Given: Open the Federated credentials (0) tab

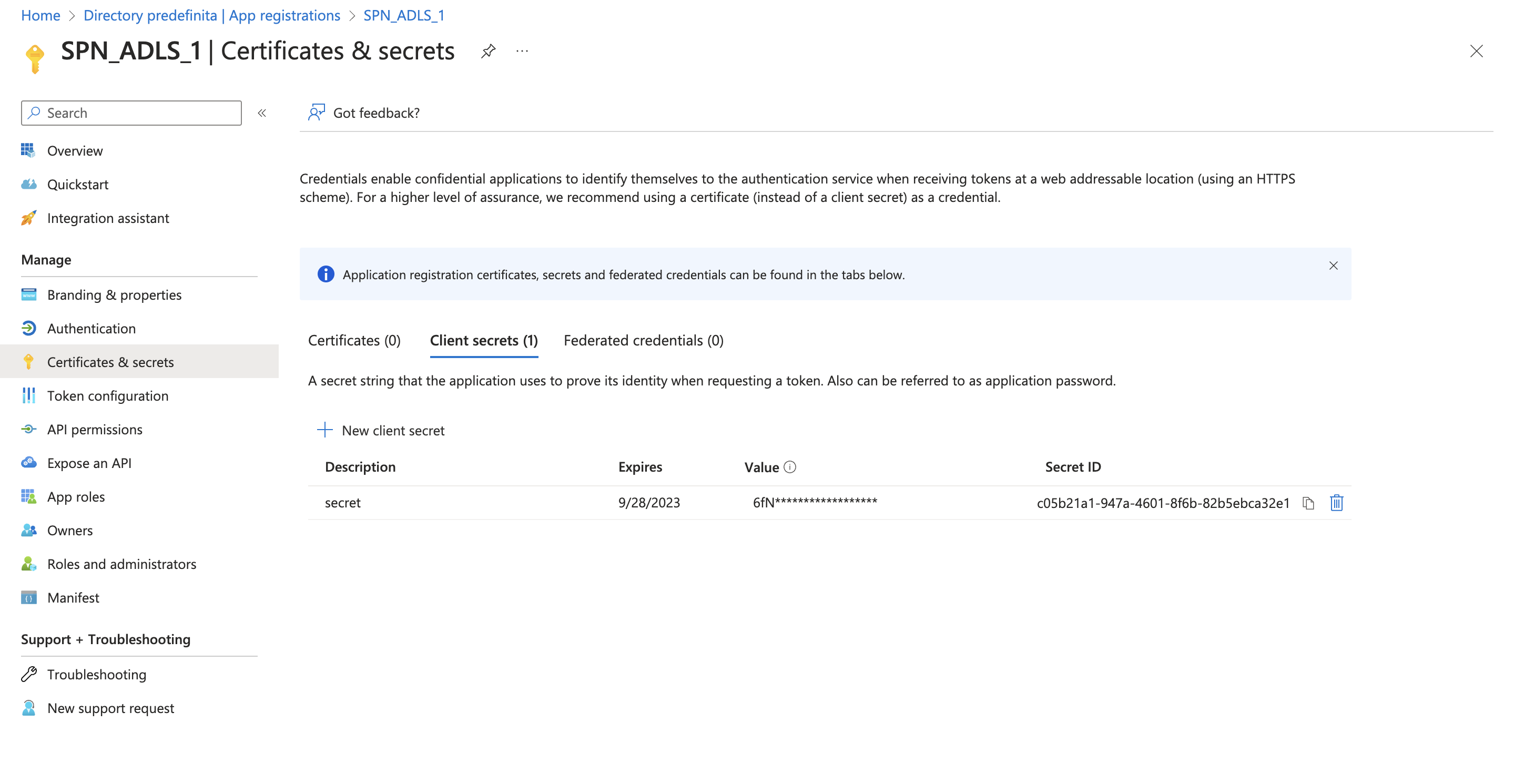Looking at the screenshot, I should [x=643, y=340].
